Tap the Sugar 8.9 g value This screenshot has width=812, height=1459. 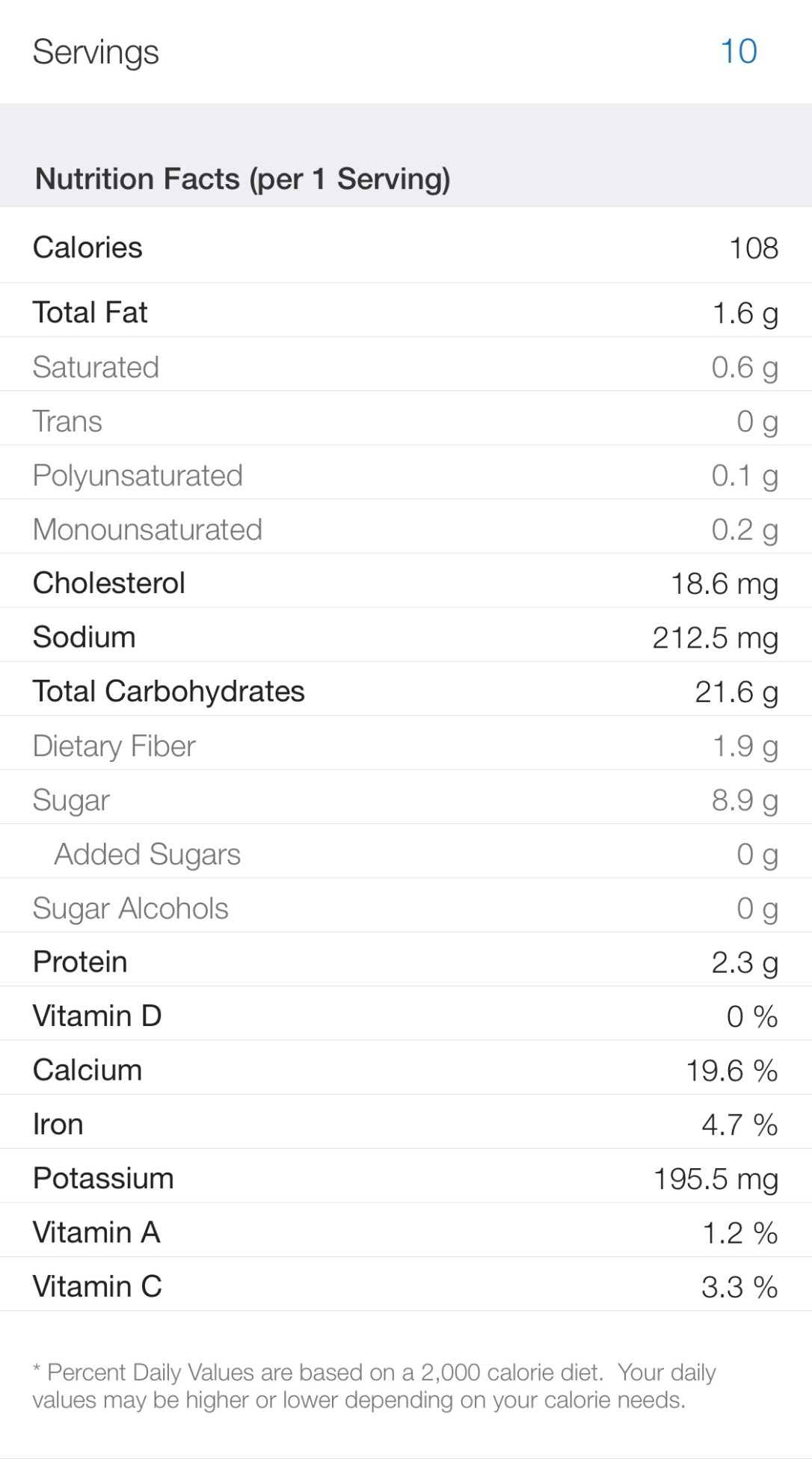744,800
